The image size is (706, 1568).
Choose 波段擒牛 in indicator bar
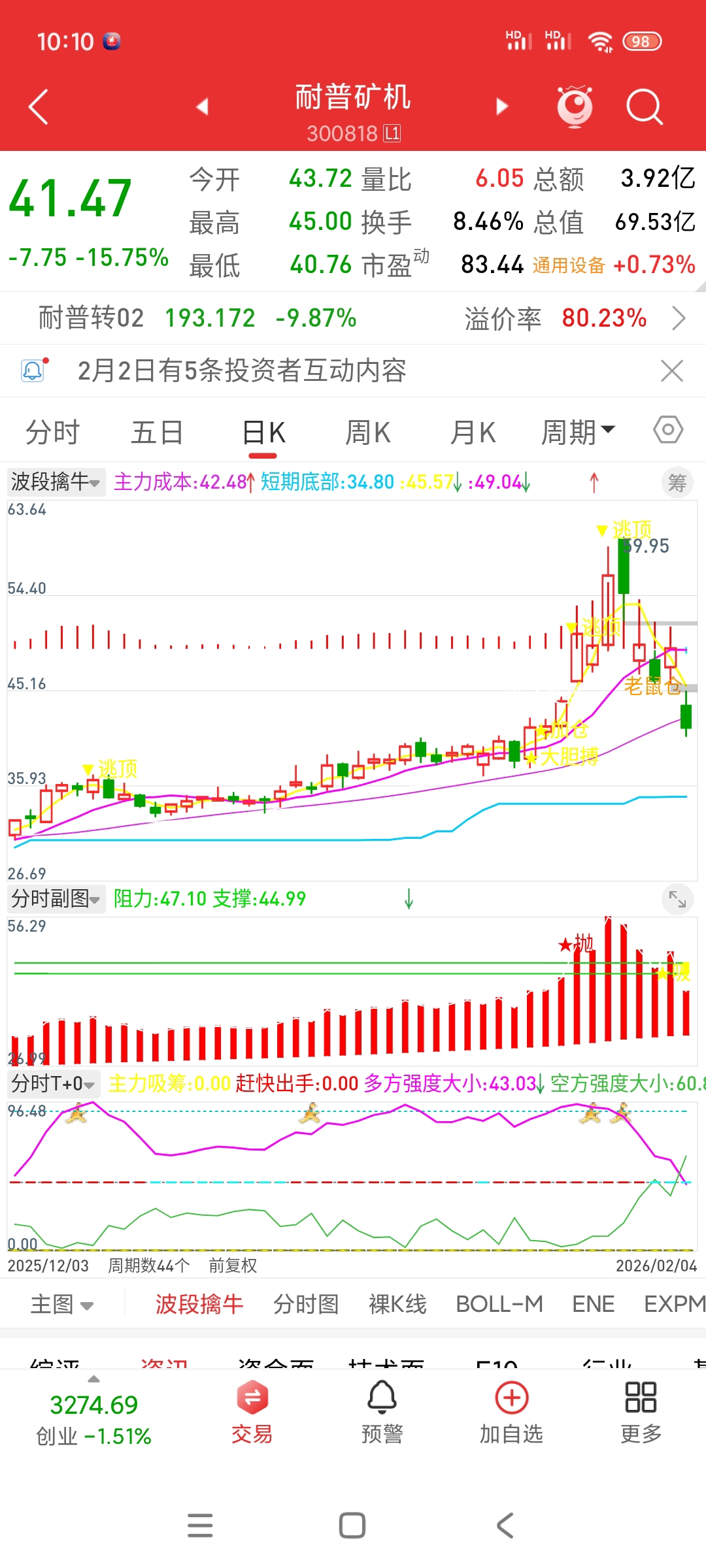[199, 1304]
